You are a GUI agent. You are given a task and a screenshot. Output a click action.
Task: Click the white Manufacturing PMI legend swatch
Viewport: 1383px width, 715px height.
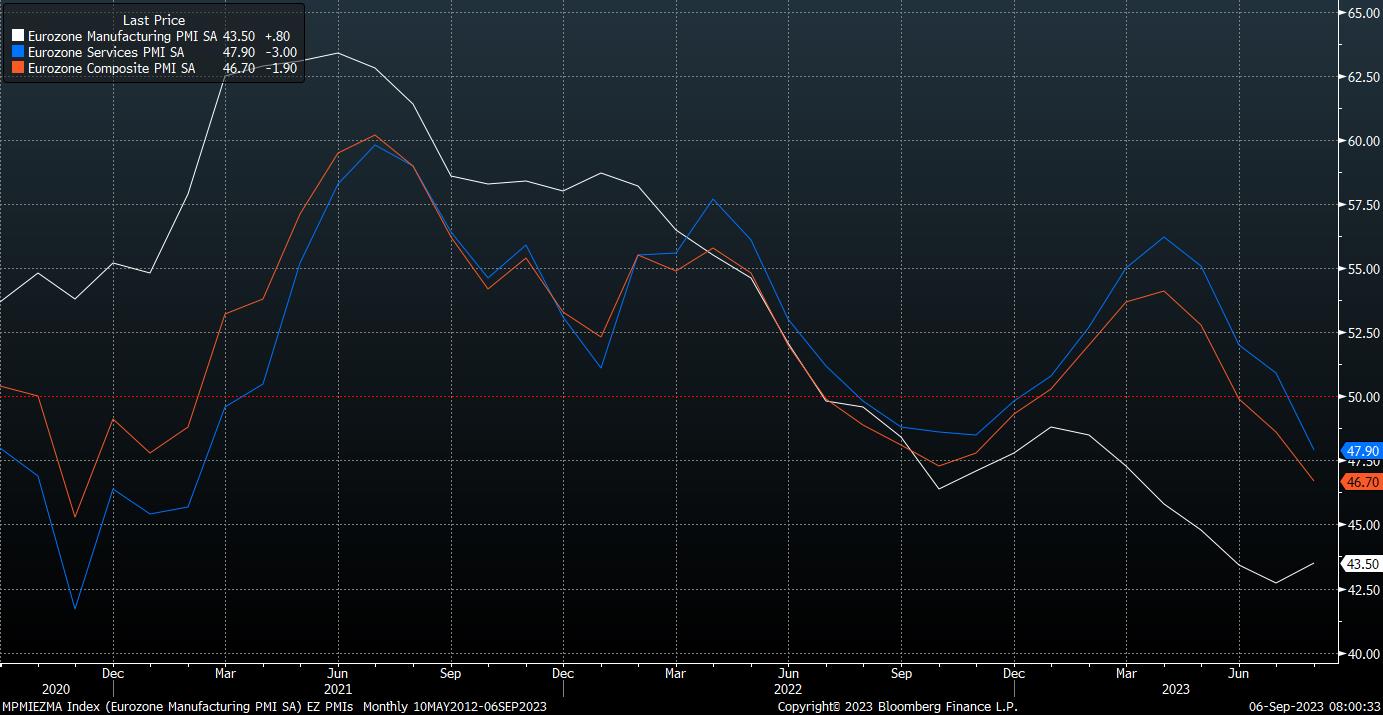pyautogui.click(x=18, y=35)
